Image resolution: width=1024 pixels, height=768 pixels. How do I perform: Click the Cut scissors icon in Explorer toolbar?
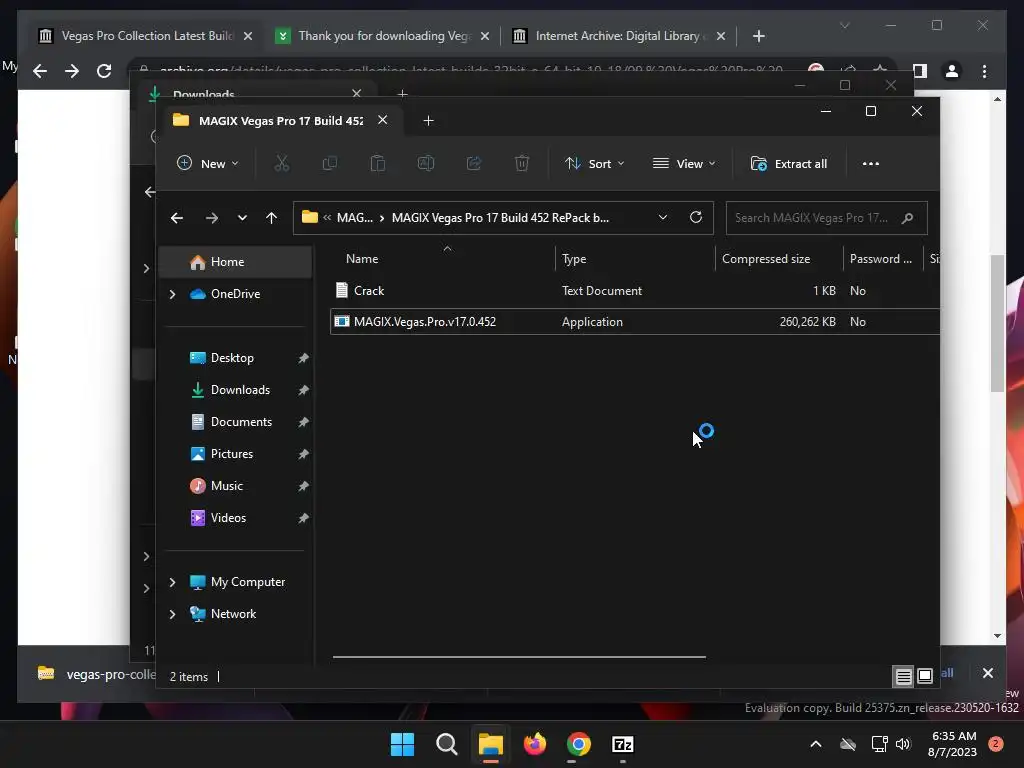click(x=281, y=163)
